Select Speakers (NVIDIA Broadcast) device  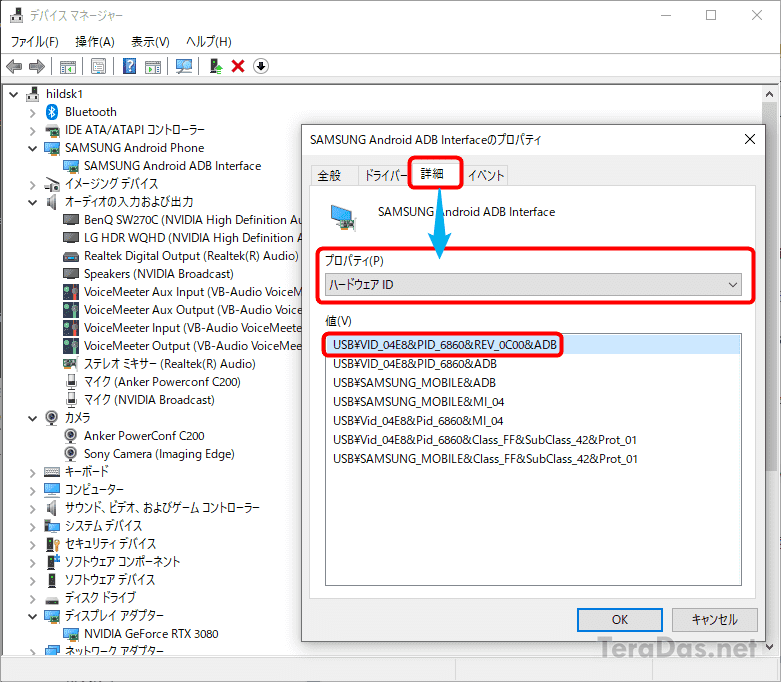[x=158, y=274]
